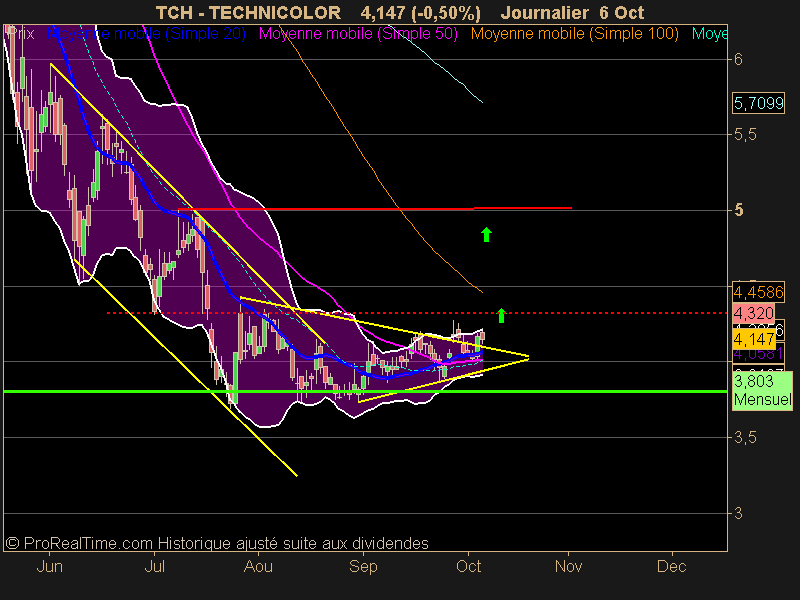This screenshot has height=600, width=800.
Task: Click the 'Dec' month axis label
Action: coord(671,566)
